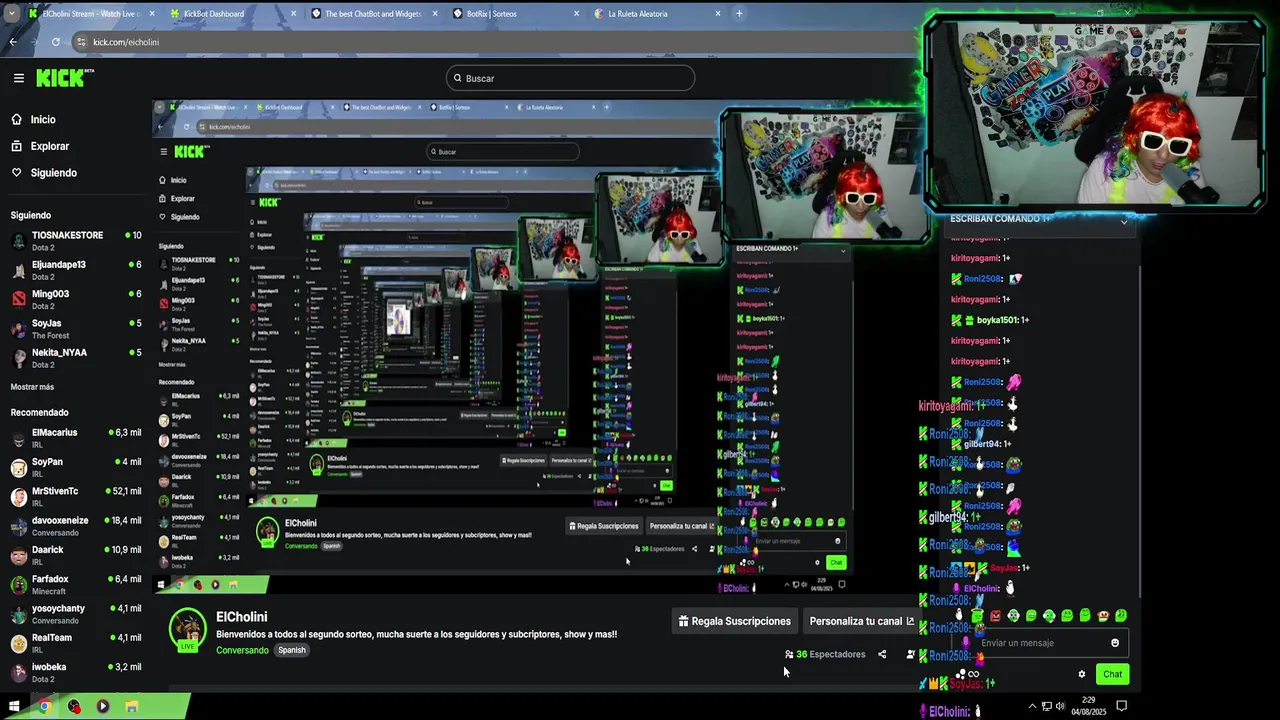Open TIOSNAKESTORE followed channel
Image resolution: width=1280 pixels, height=720 pixels.
[76, 241]
